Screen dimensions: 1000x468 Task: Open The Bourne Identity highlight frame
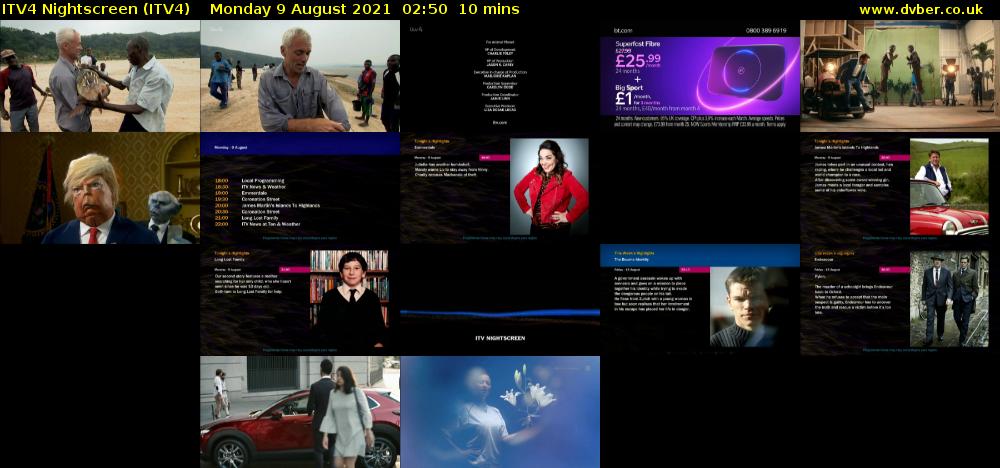[700, 300]
